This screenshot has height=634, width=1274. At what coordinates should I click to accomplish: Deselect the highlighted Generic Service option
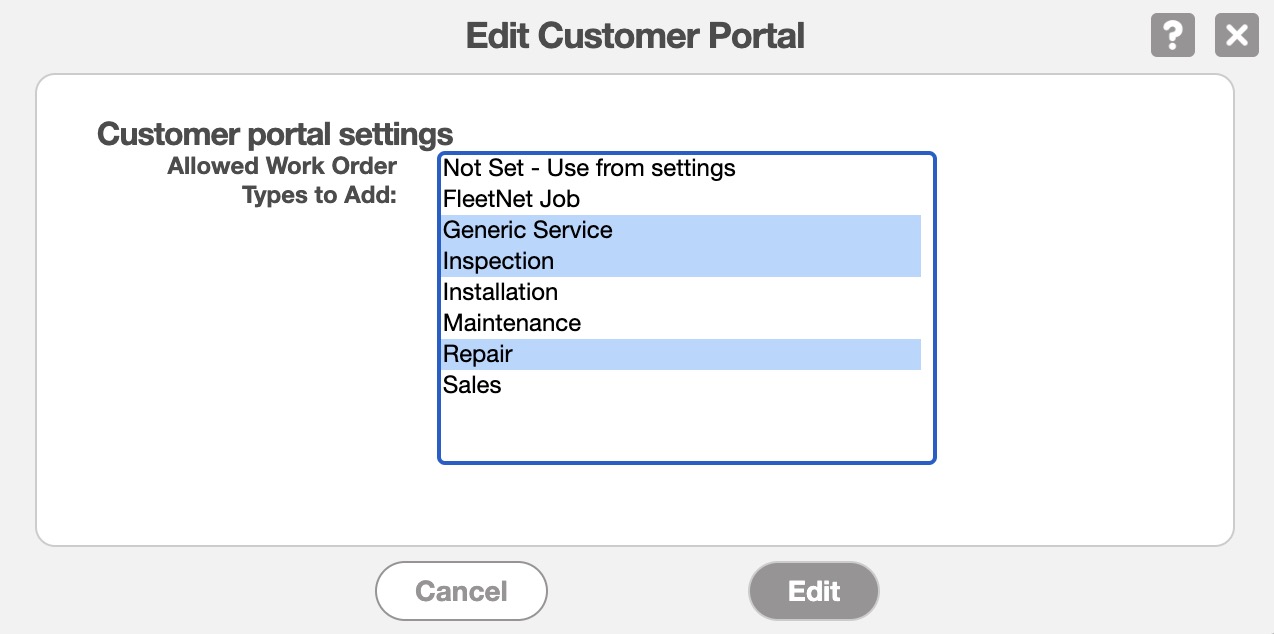coord(527,230)
